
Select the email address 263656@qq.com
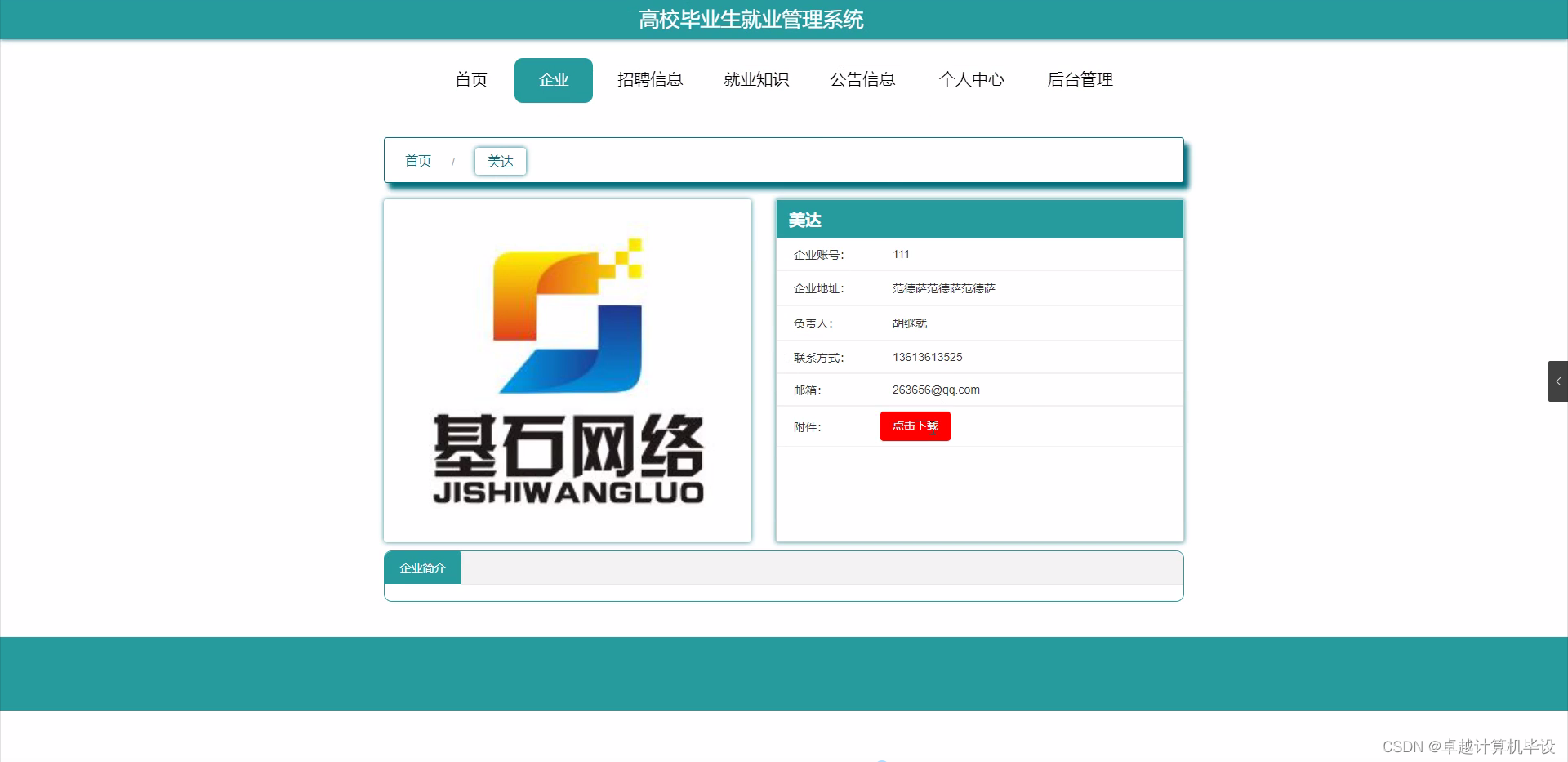[x=935, y=390]
